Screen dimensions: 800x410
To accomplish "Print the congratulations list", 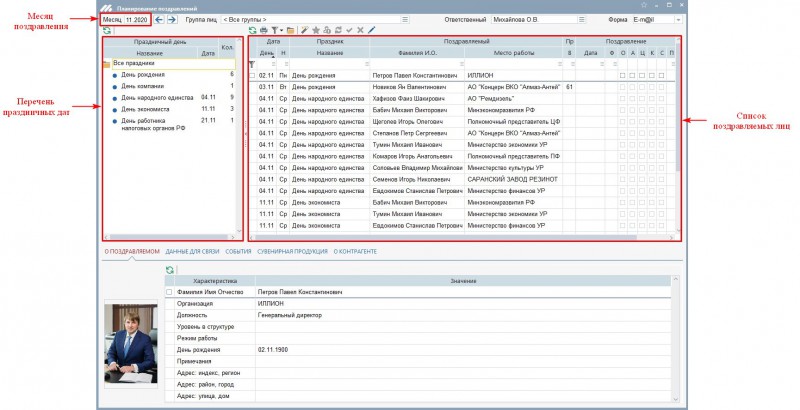I will pos(263,31).
